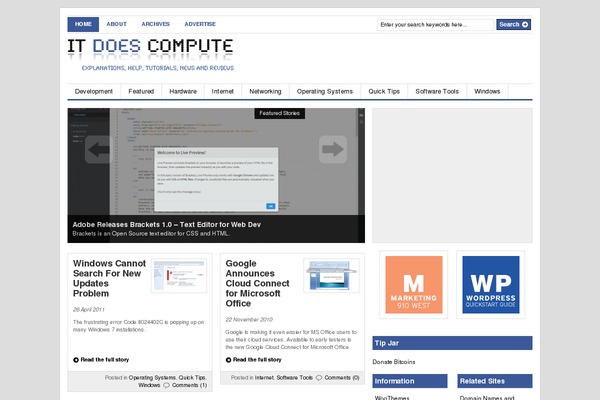Select the Internet category
This screenshot has height=400, width=600.
click(223, 91)
